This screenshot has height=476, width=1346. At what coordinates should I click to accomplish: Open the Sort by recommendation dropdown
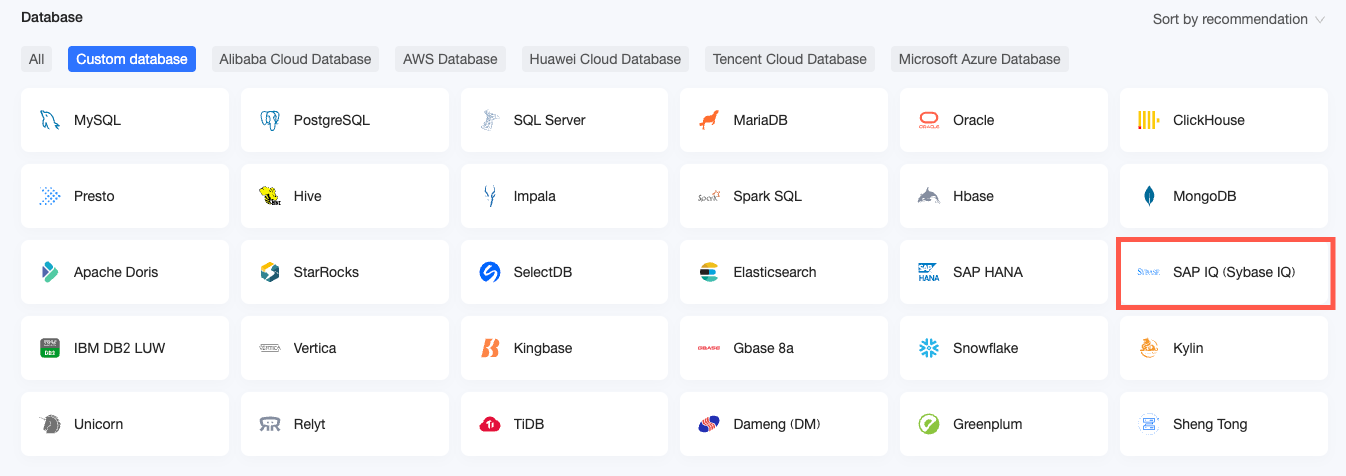click(x=1229, y=19)
